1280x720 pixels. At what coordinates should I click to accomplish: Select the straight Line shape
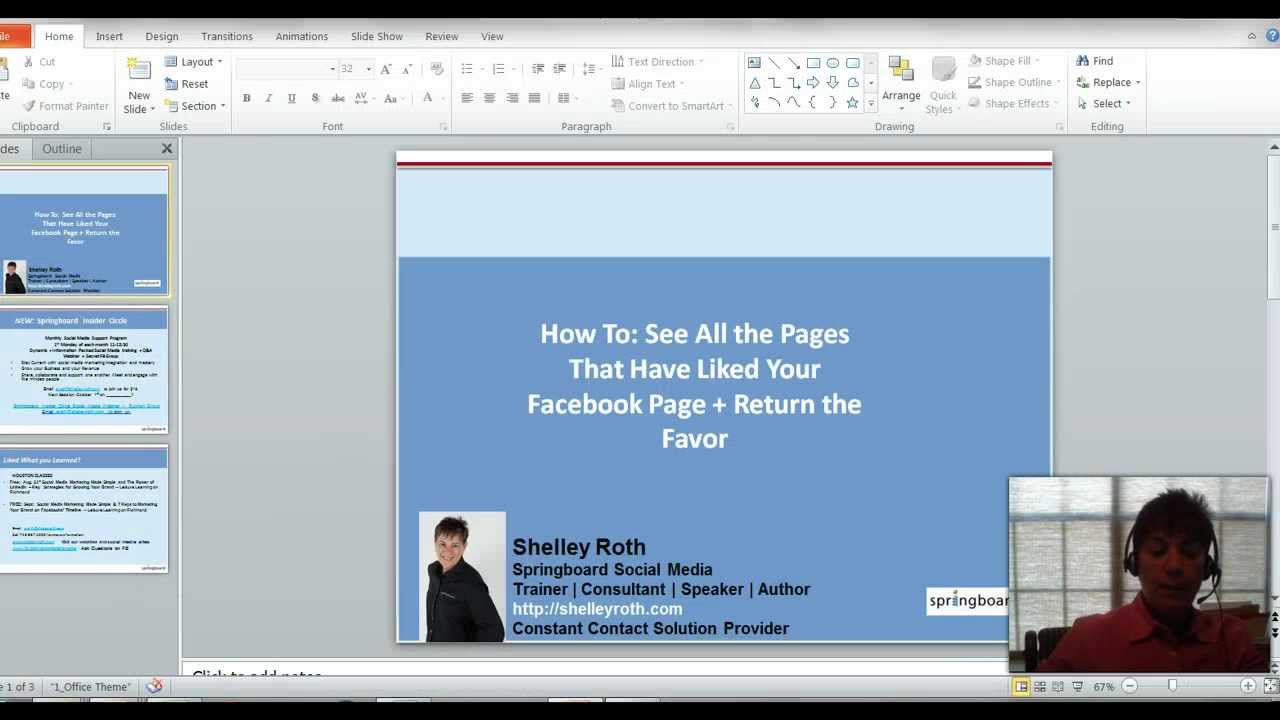coord(774,63)
